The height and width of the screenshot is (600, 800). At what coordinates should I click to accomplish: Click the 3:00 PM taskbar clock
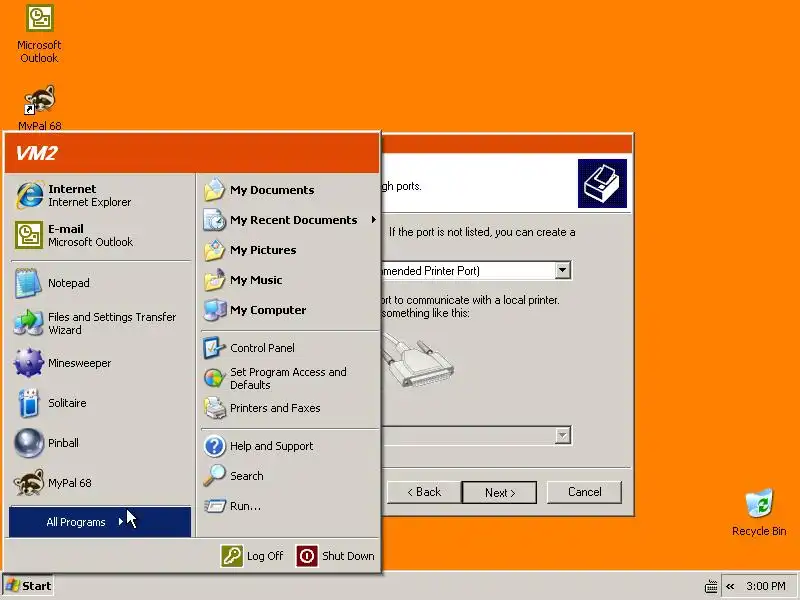766,586
